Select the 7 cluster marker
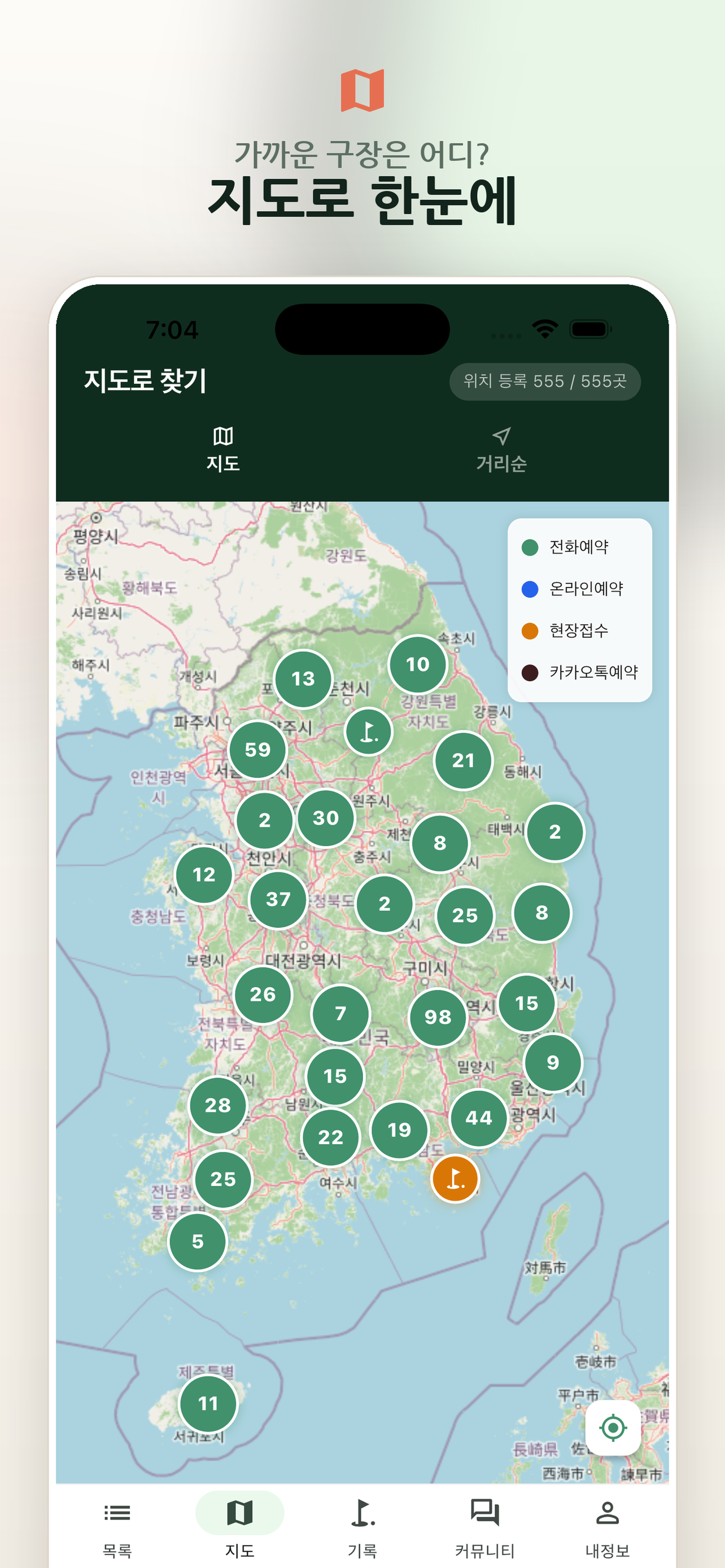The width and height of the screenshot is (725, 1568). [x=340, y=1014]
